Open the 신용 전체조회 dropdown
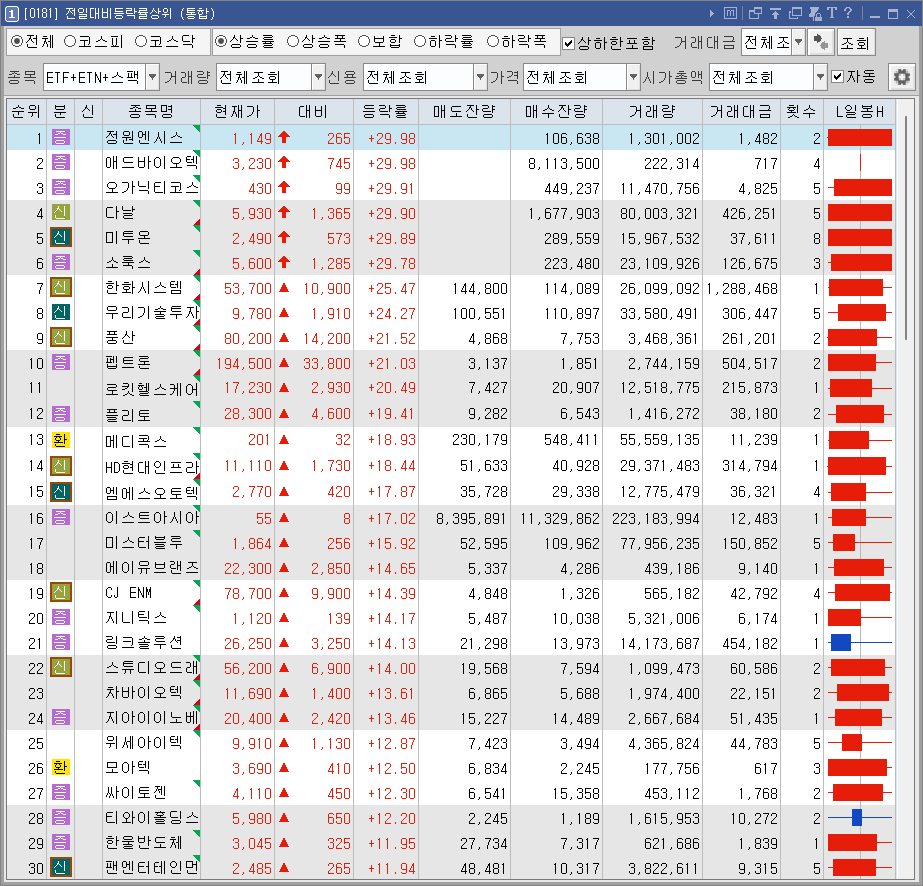This screenshot has width=923, height=886. [480, 77]
